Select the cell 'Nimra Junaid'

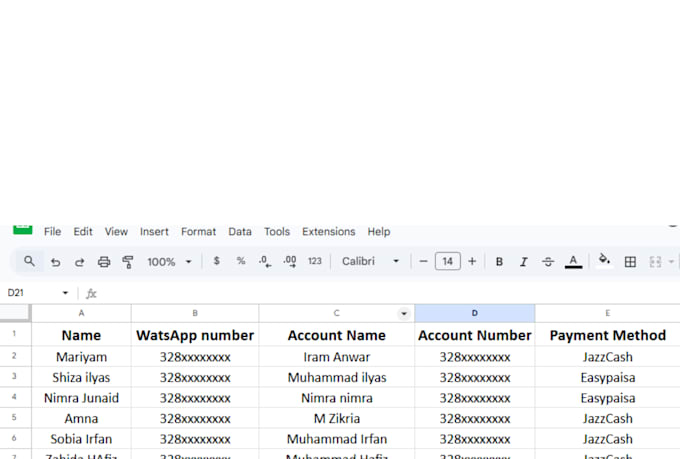(81, 397)
